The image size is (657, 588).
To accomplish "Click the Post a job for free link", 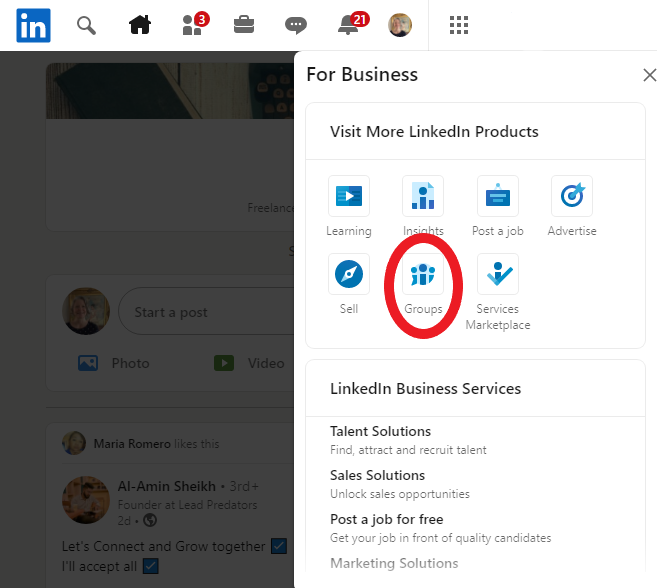I will tap(386, 519).
